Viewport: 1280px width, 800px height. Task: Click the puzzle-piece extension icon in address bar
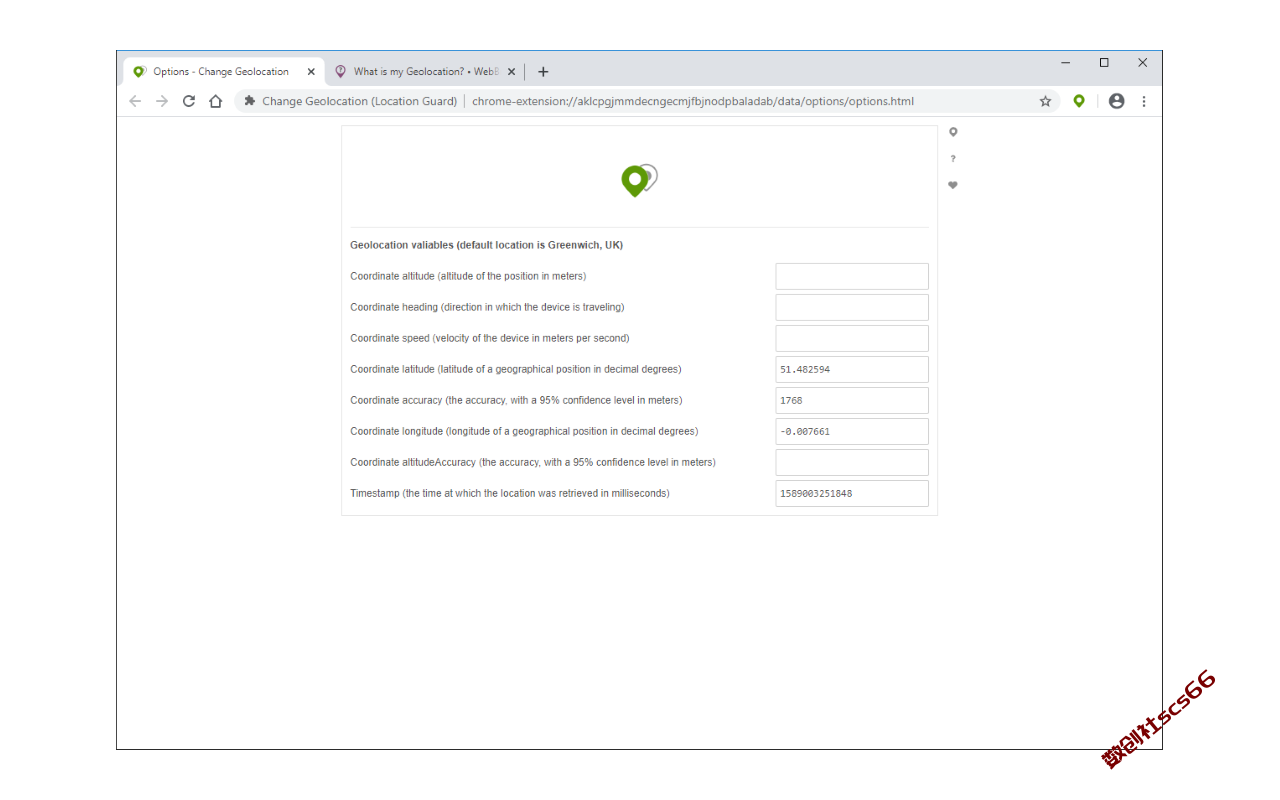[x=250, y=101]
